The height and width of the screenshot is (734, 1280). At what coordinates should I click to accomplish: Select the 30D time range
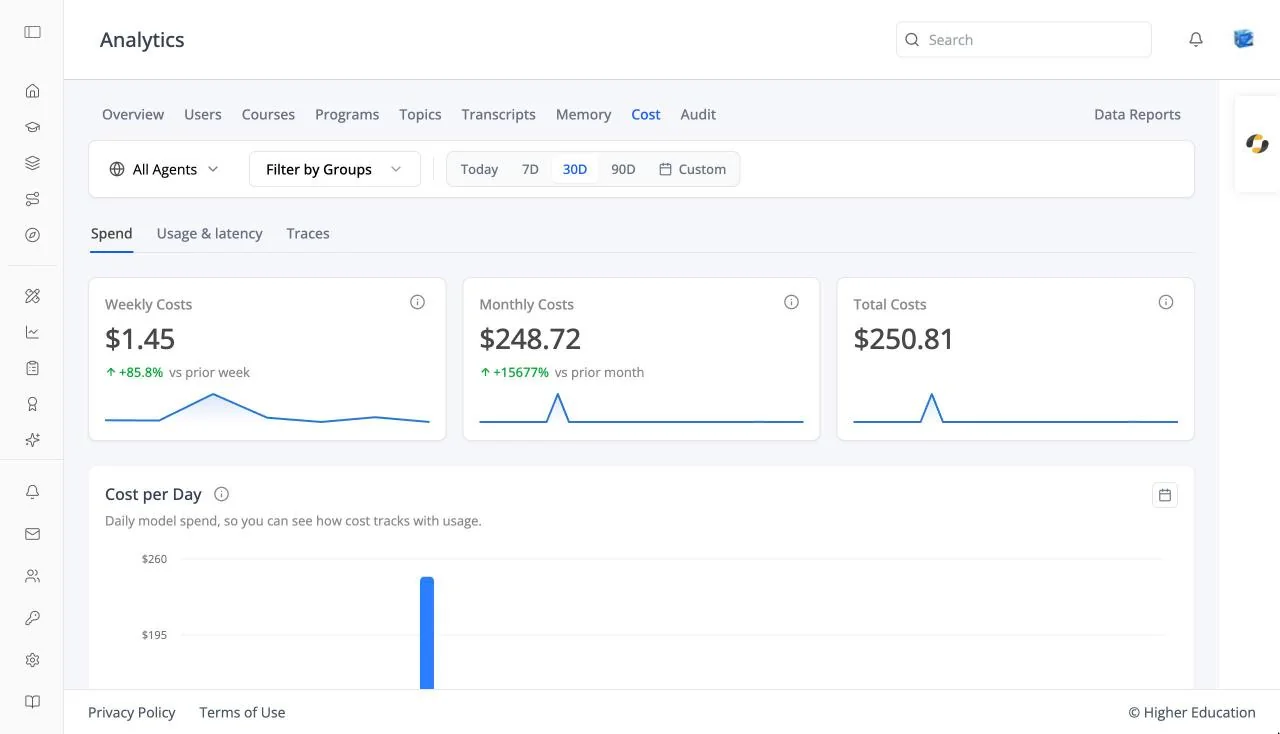tap(575, 169)
